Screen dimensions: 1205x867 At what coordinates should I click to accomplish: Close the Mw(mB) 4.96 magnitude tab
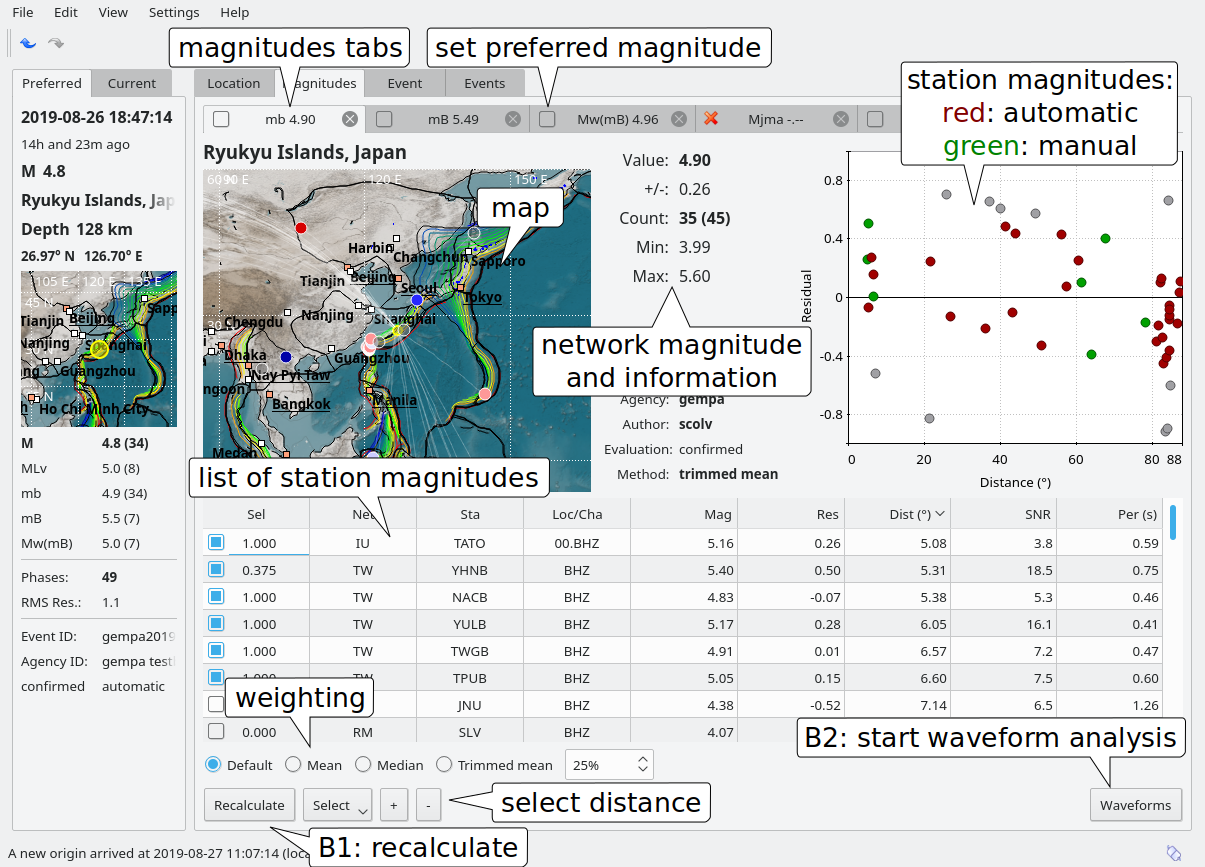[679, 119]
